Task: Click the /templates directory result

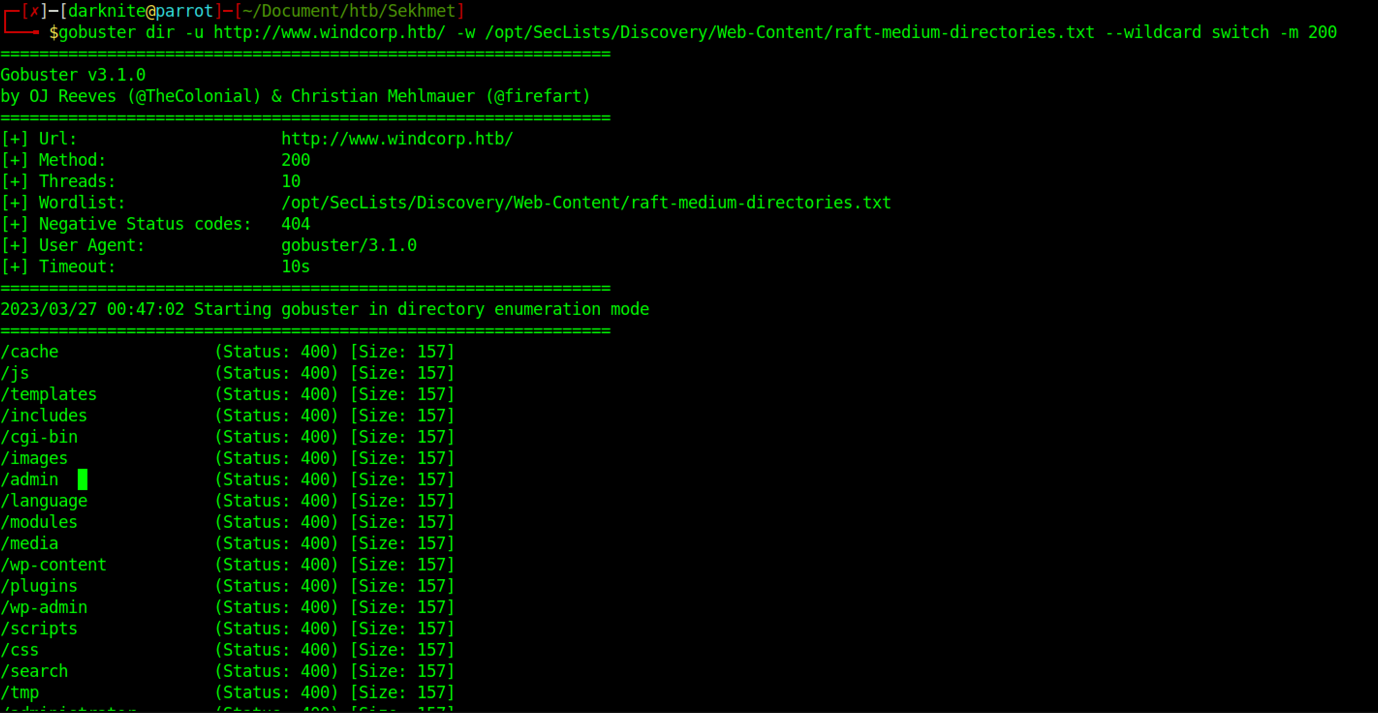Action: point(49,395)
